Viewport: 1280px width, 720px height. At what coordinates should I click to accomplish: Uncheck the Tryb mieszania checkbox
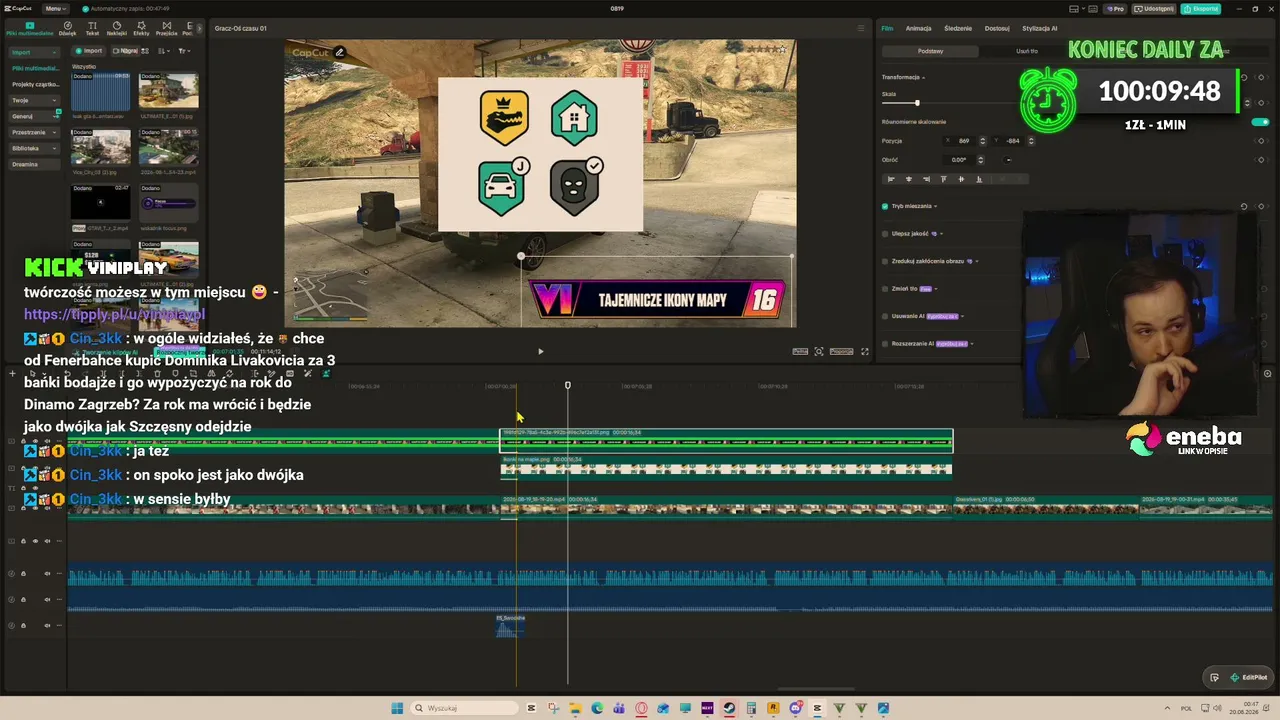click(885, 206)
